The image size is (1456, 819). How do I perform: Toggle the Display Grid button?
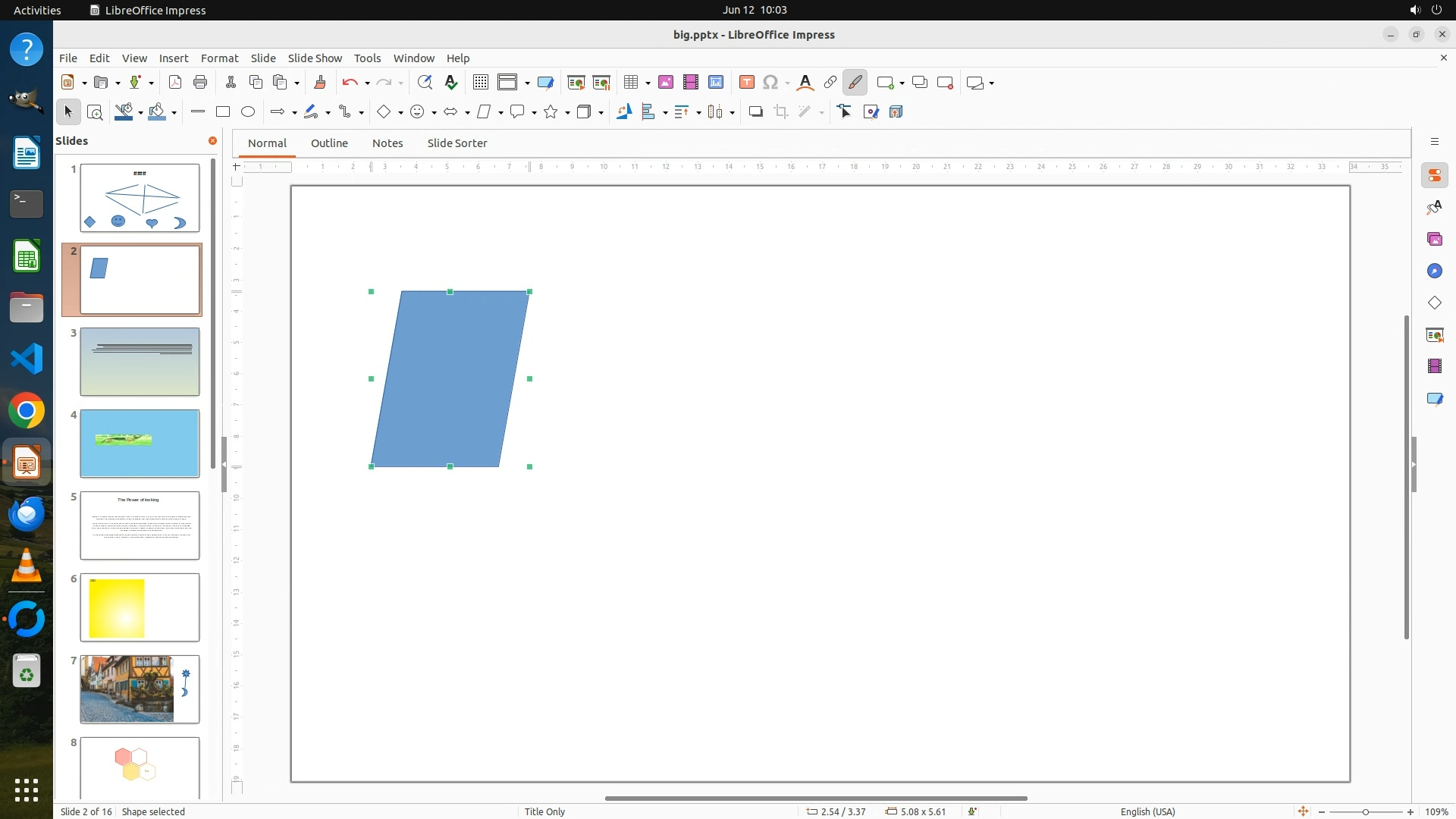[480, 83]
